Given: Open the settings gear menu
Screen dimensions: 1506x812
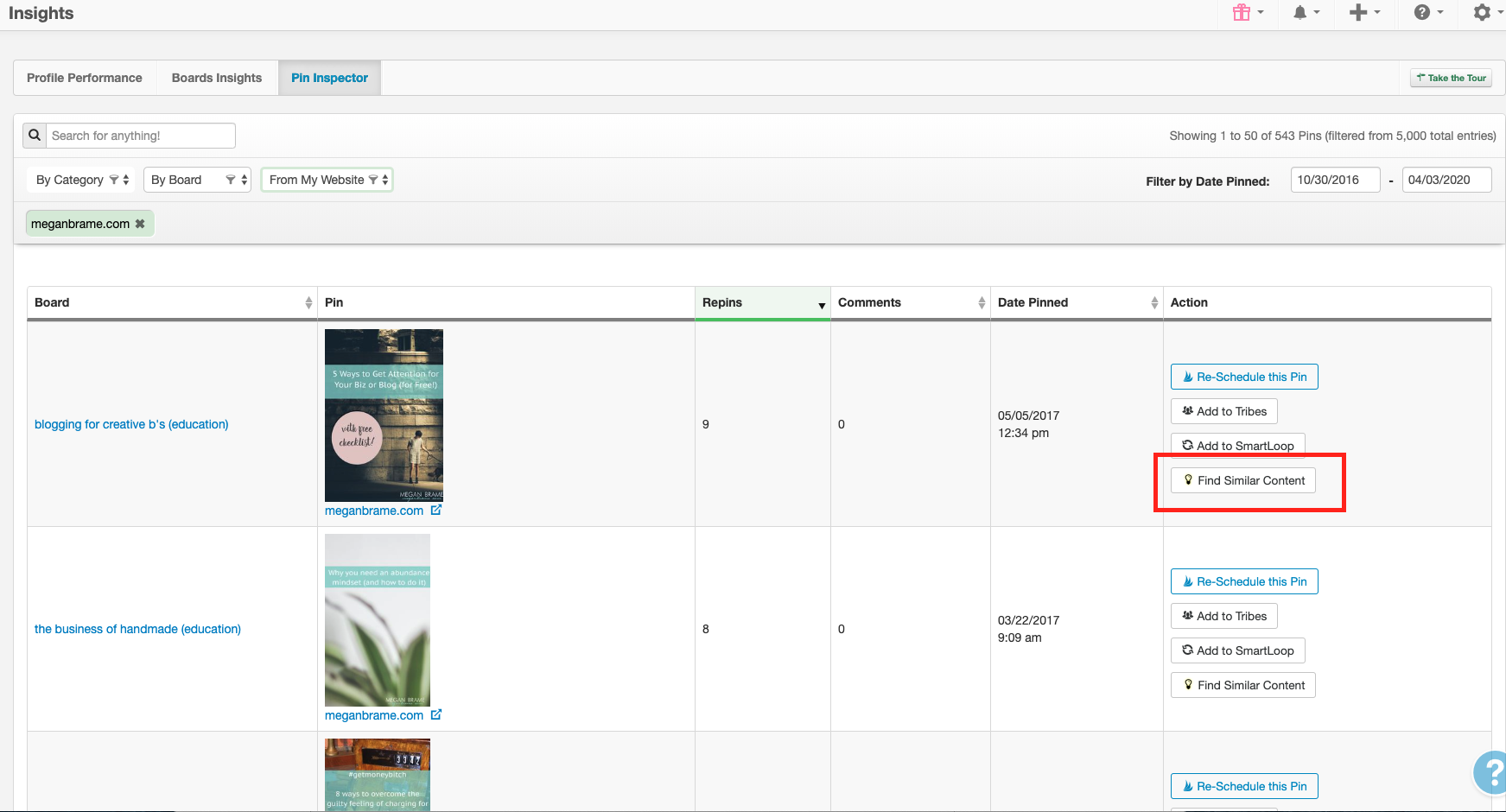Looking at the screenshot, I should pos(1488,12).
